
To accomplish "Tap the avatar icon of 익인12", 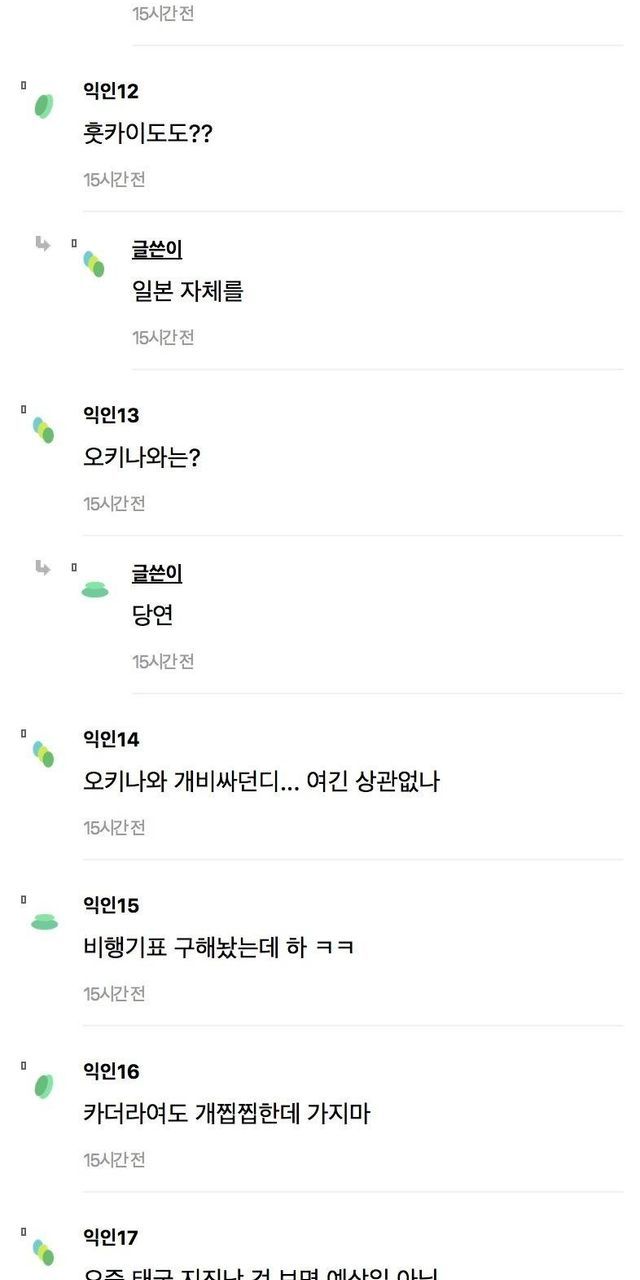I will [x=43, y=105].
